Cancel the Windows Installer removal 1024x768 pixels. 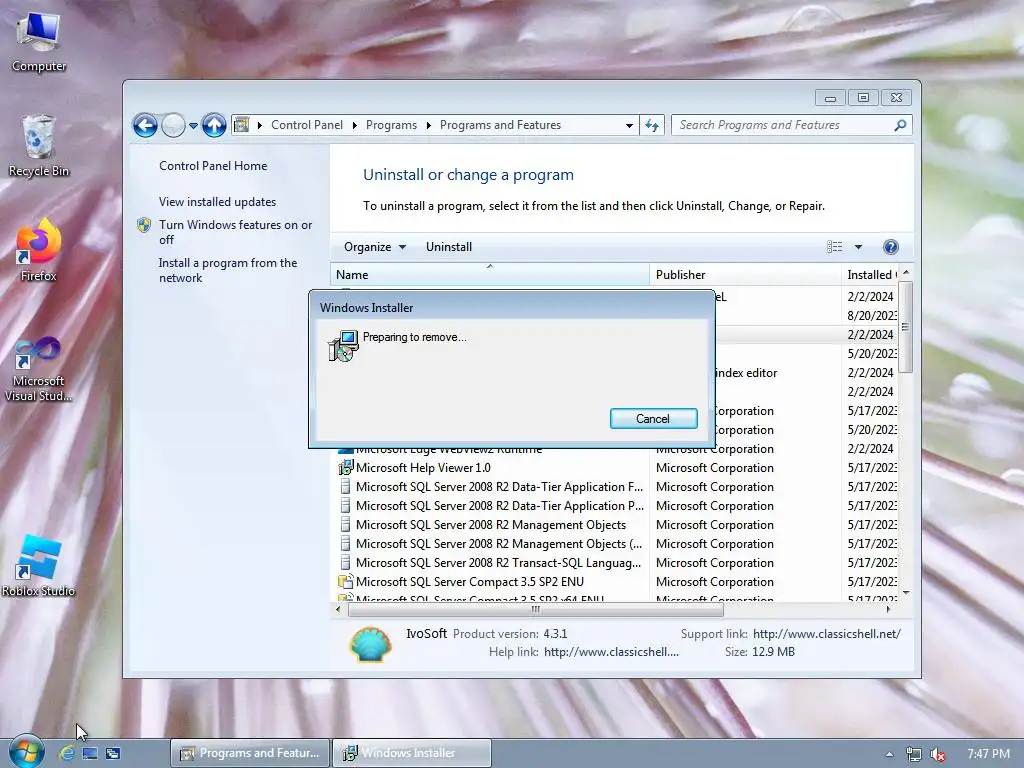click(653, 419)
